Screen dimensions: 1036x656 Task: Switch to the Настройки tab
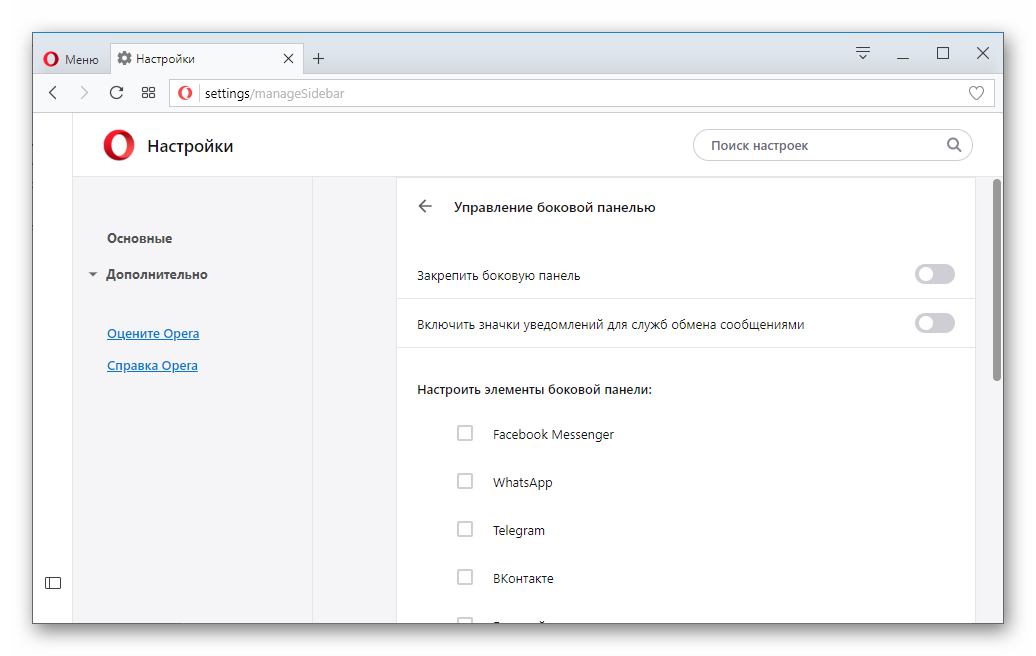click(x=206, y=59)
